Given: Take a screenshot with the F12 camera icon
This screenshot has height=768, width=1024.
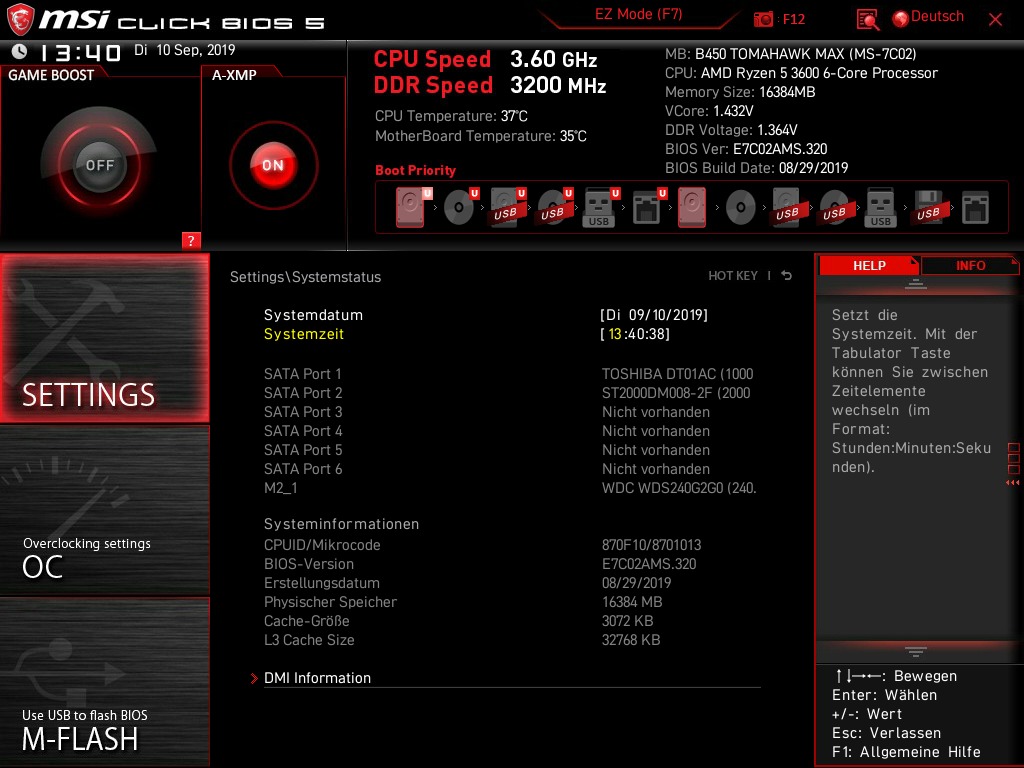Looking at the screenshot, I should pos(763,19).
